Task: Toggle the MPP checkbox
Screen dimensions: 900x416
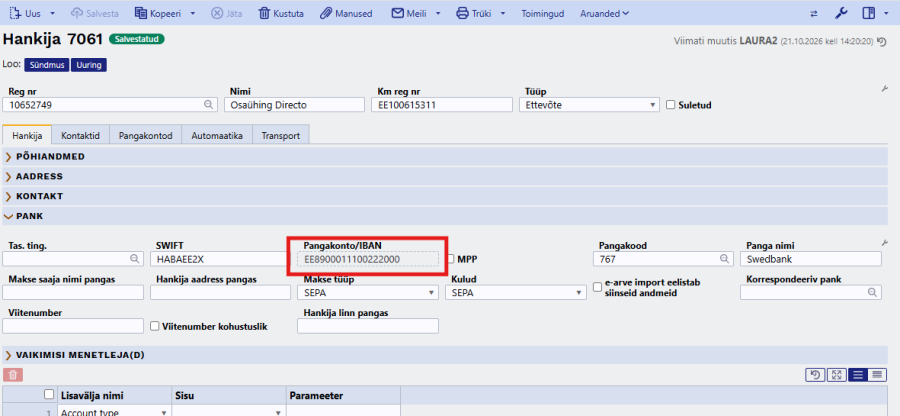Action: click(452, 259)
